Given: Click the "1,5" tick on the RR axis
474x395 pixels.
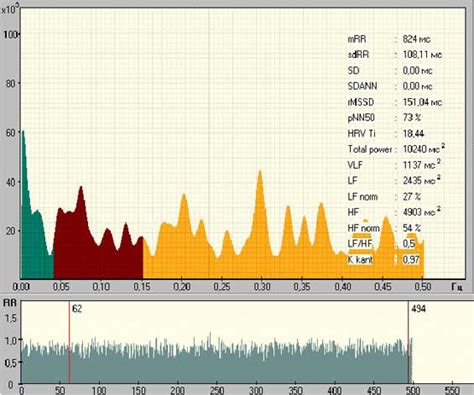Looking at the screenshot, I should tap(10, 318).
